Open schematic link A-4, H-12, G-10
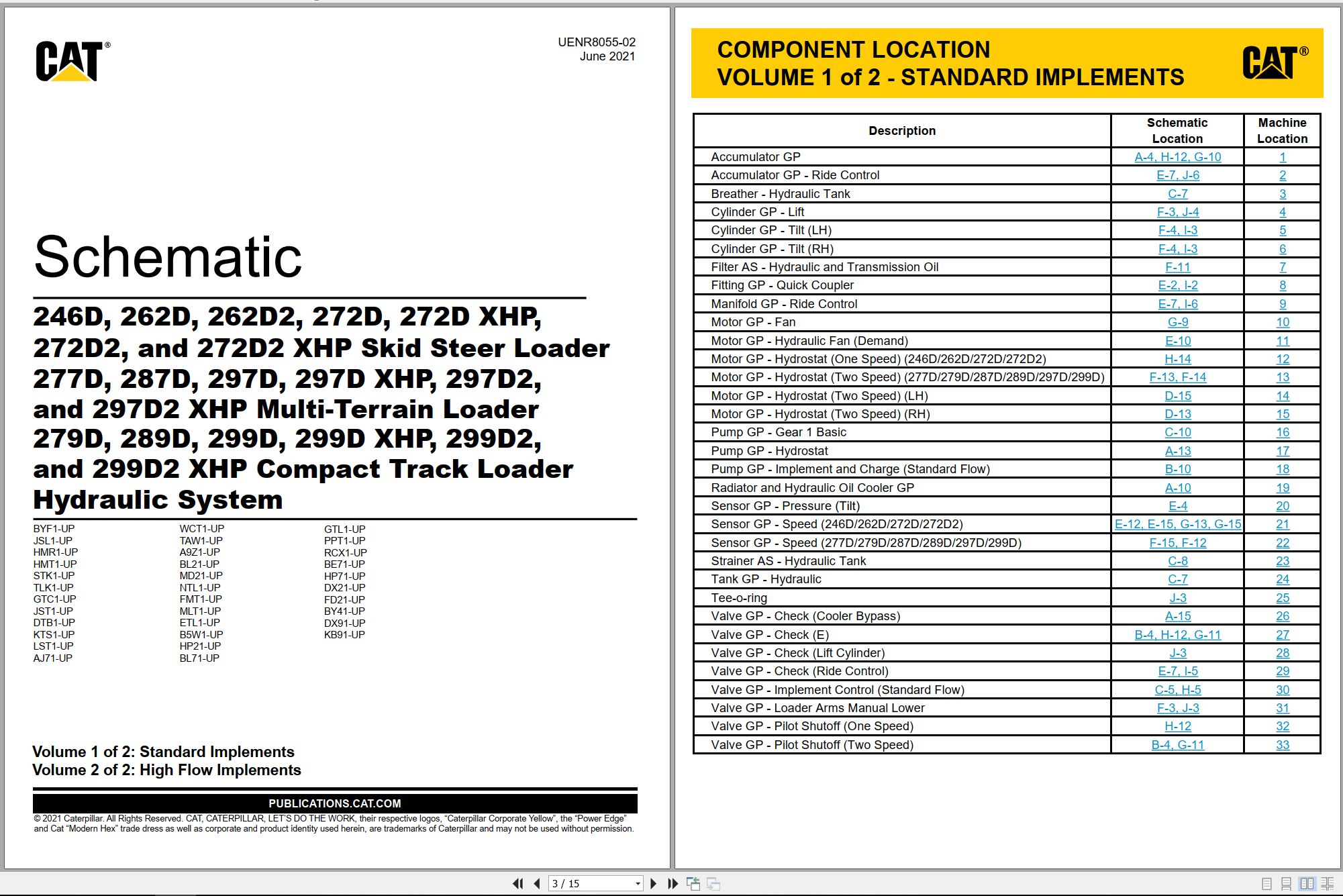This screenshot has width=1343, height=896. tap(1177, 157)
